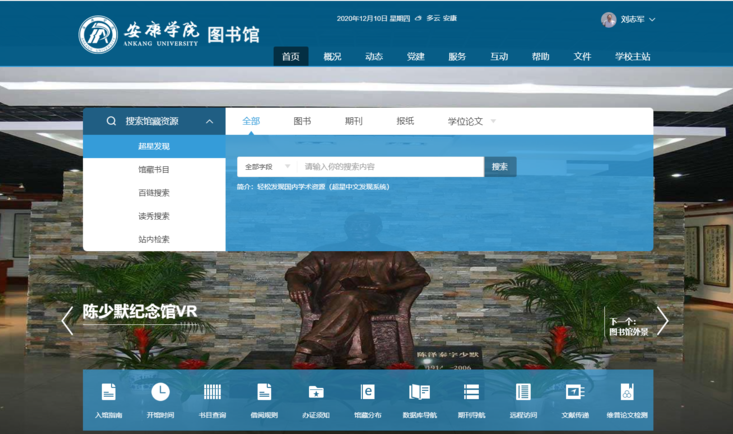
Task: Open the 维普论文检测 icon
Action: click(x=627, y=392)
